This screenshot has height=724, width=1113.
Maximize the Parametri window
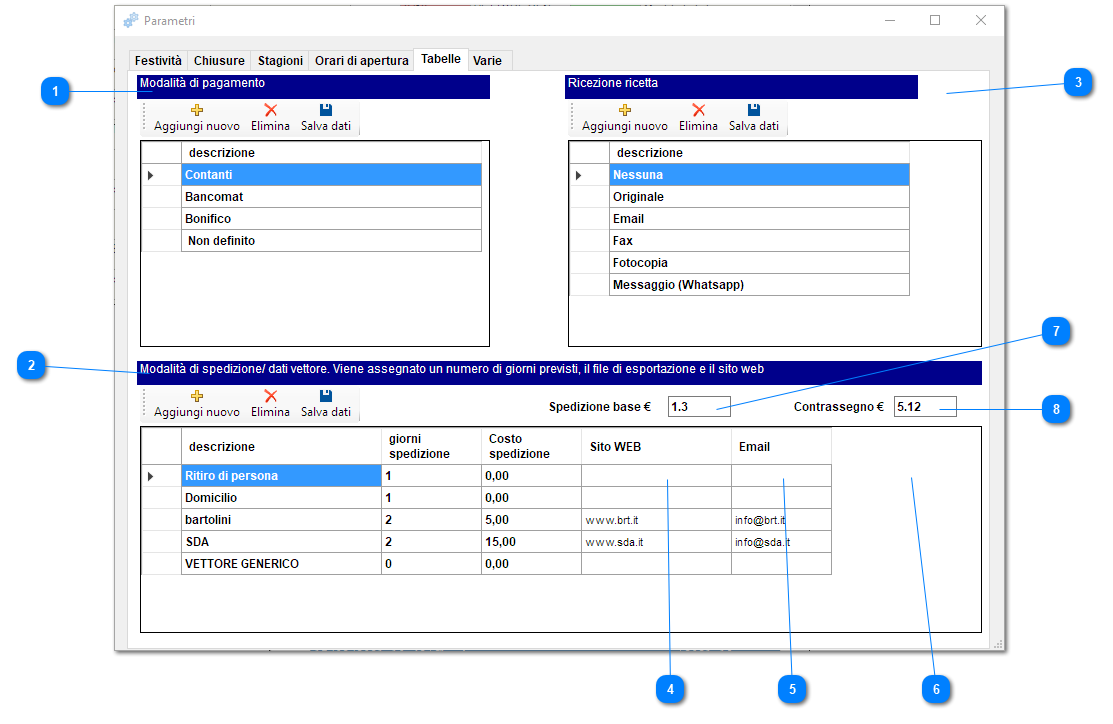[x=936, y=21]
